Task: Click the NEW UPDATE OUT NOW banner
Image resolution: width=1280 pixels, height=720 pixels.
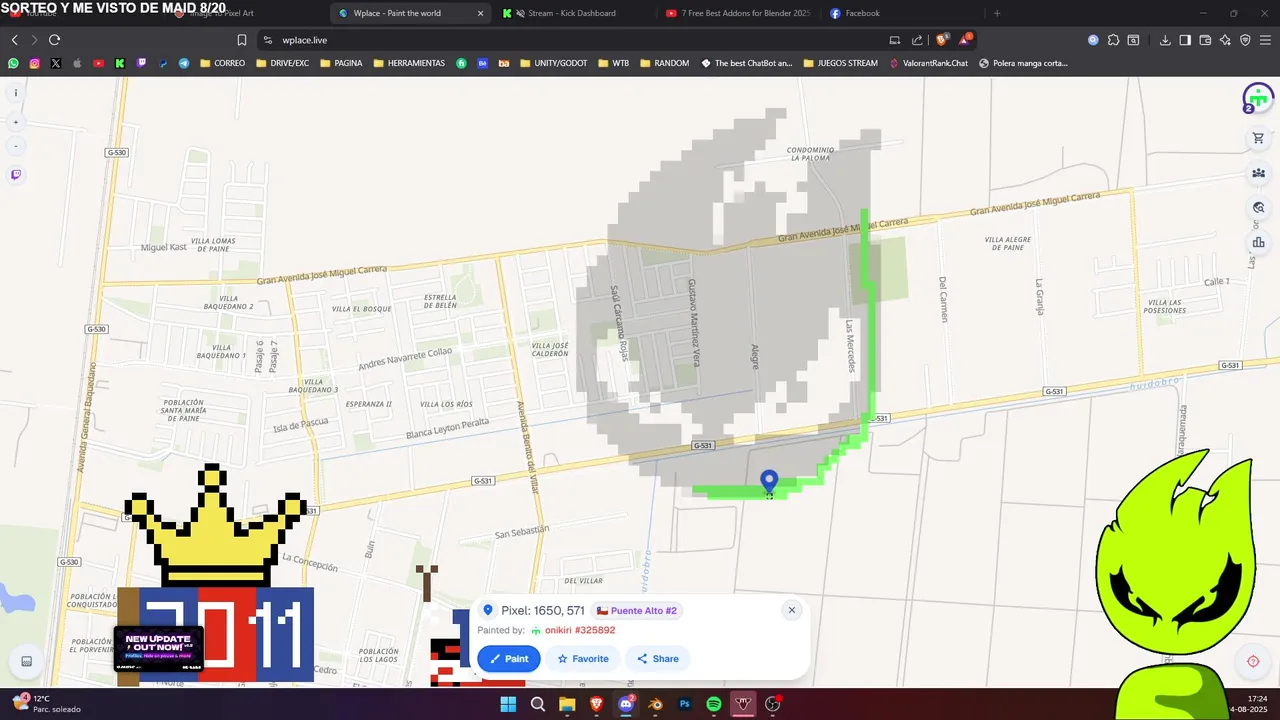Action: tap(158, 648)
